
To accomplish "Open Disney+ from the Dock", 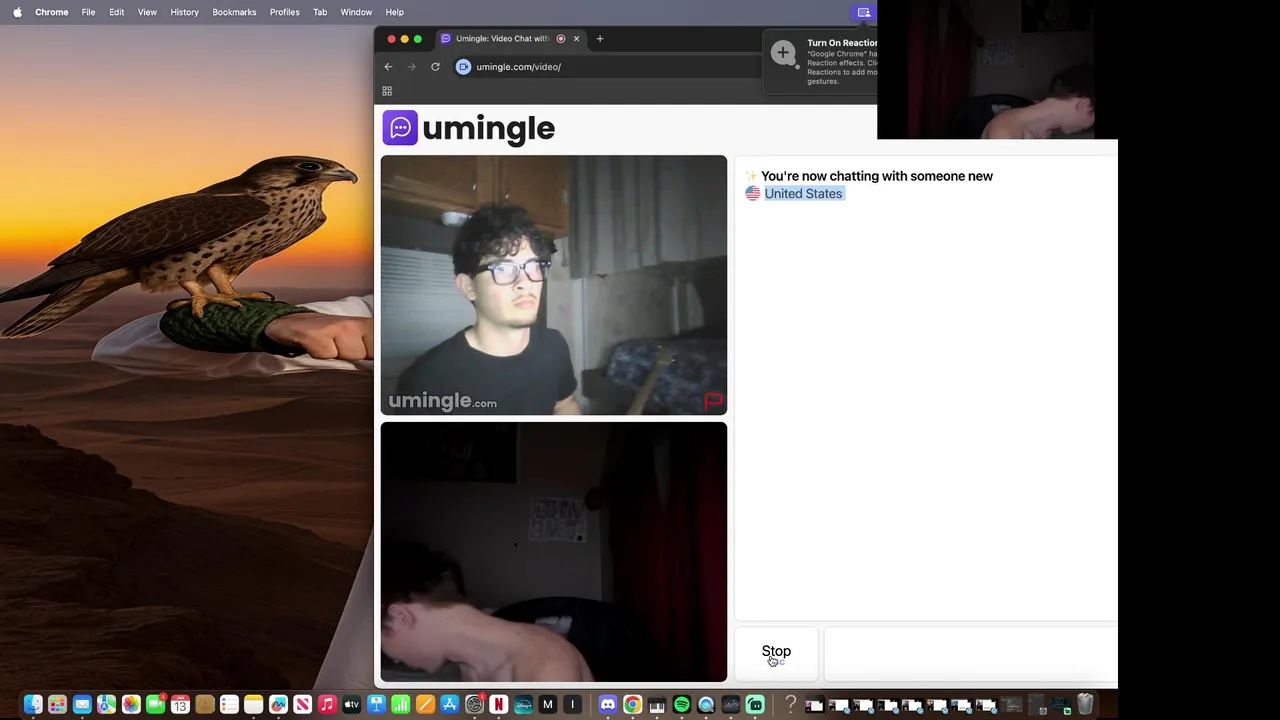I will point(523,704).
